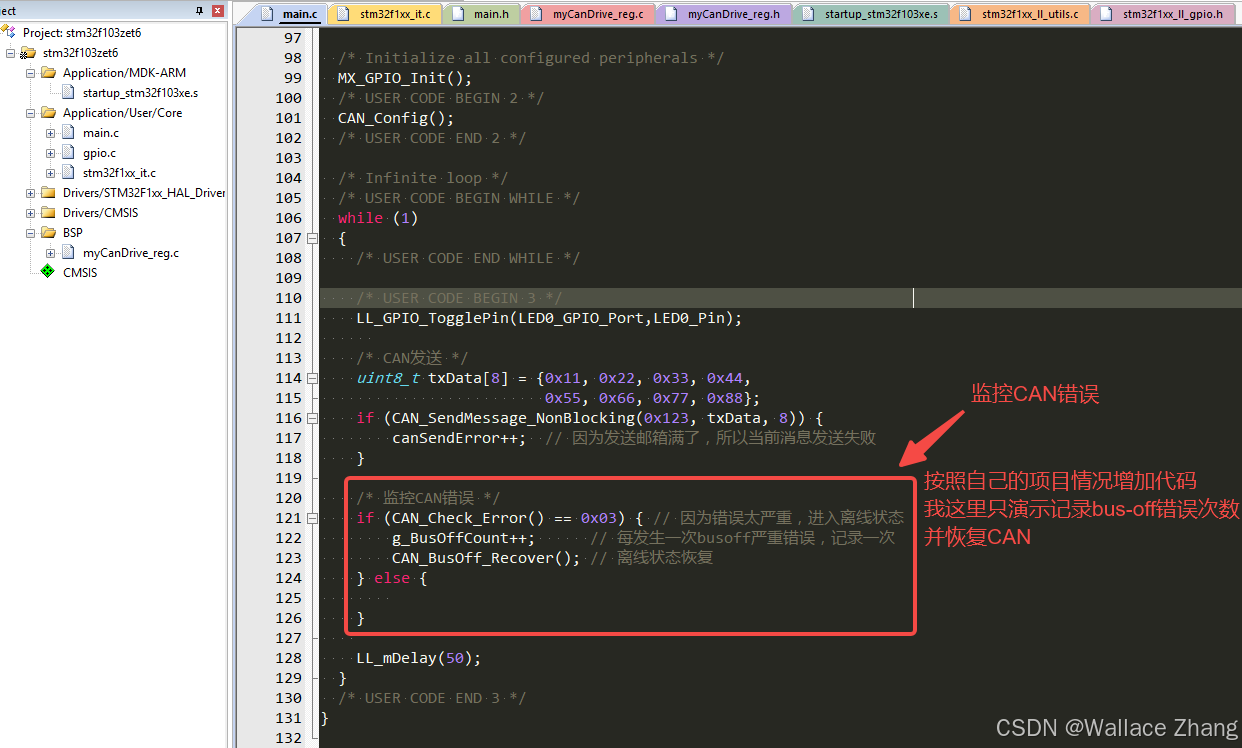Image resolution: width=1242 pixels, height=748 pixels.
Task: Click the stm32f1xx_it.c file icon in project tree
Action: tap(68, 173)
